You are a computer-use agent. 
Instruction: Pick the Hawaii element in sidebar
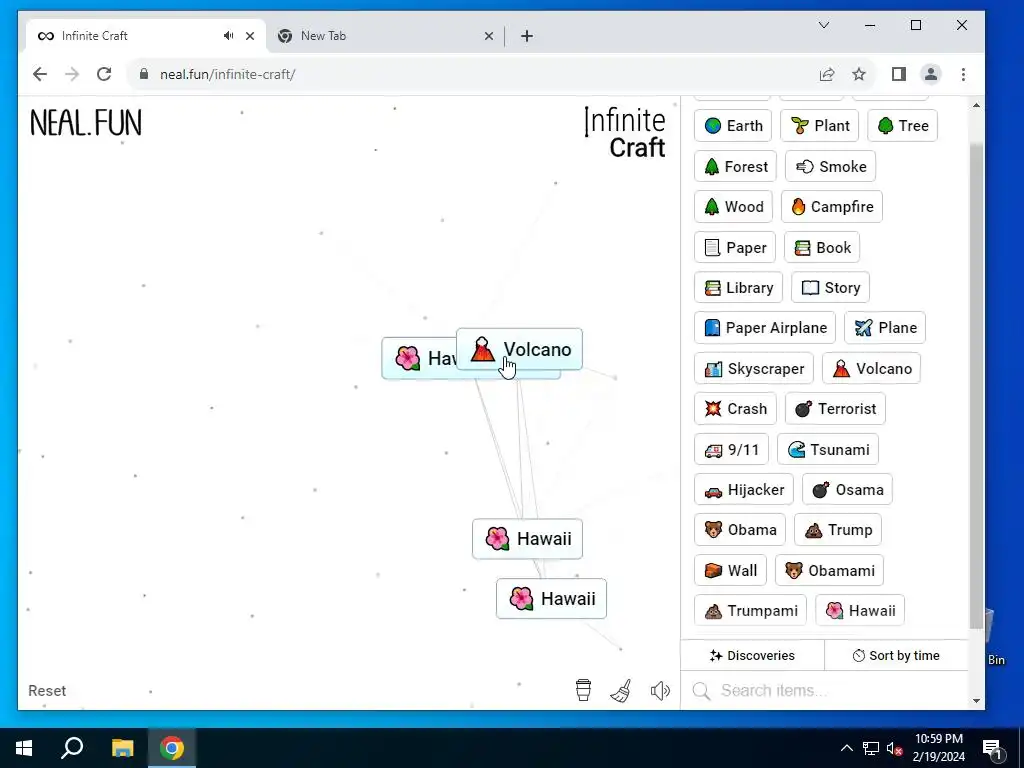point(860,610)
